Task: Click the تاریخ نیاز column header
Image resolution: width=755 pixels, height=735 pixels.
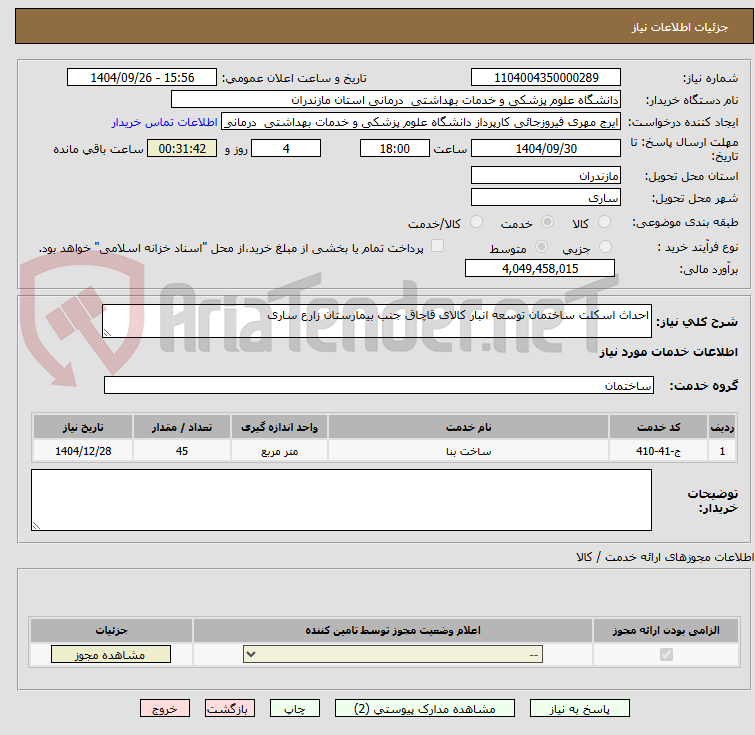Action: 83,427
